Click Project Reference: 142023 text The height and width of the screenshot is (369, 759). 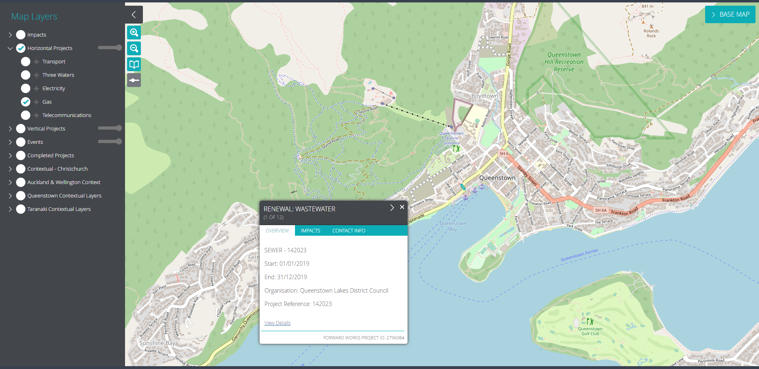298,304
